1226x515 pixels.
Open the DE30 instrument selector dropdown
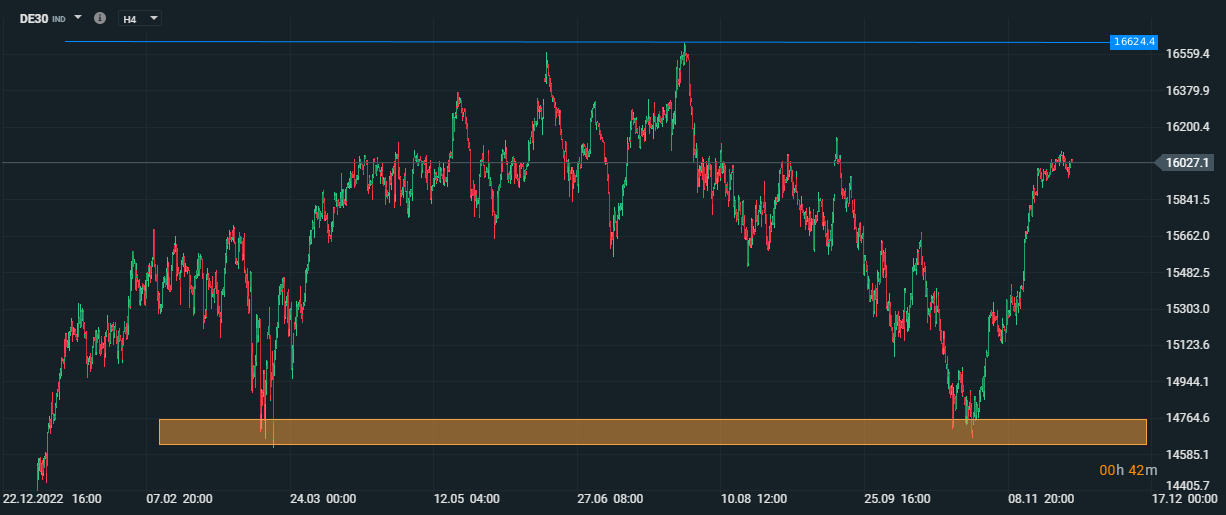point(78,18)
